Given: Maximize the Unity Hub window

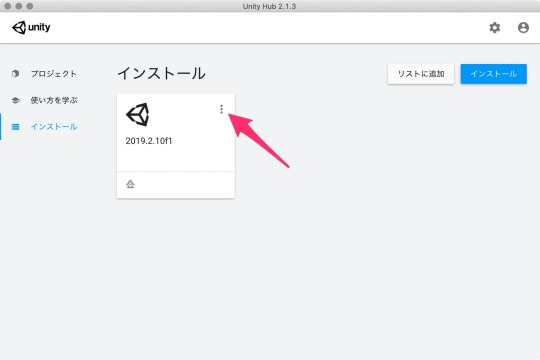Looking at the screenshot, I should (30, 6).
